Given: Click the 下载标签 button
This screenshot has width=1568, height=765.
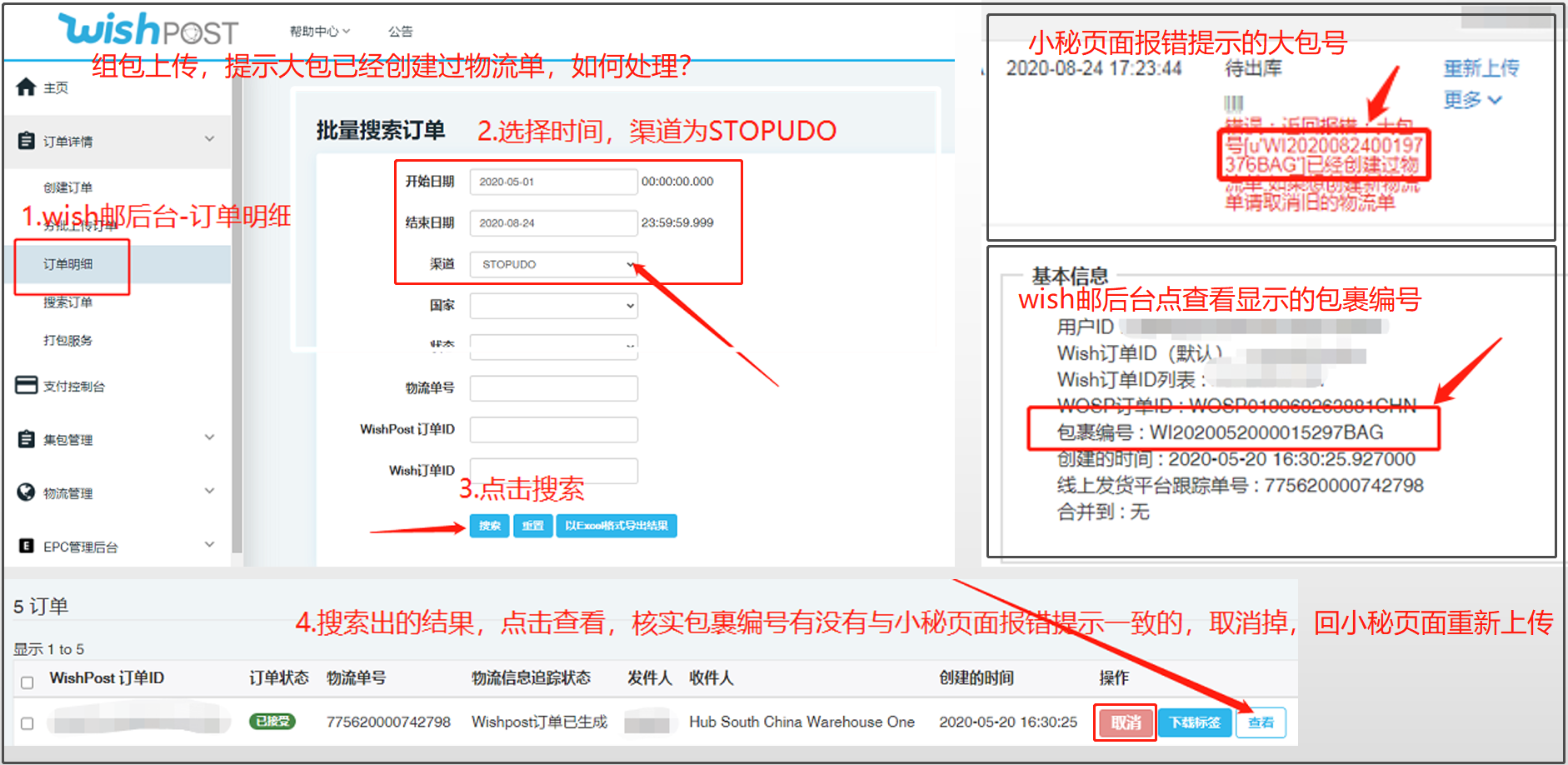Looking at the screenshot, I should (1195, 722).
